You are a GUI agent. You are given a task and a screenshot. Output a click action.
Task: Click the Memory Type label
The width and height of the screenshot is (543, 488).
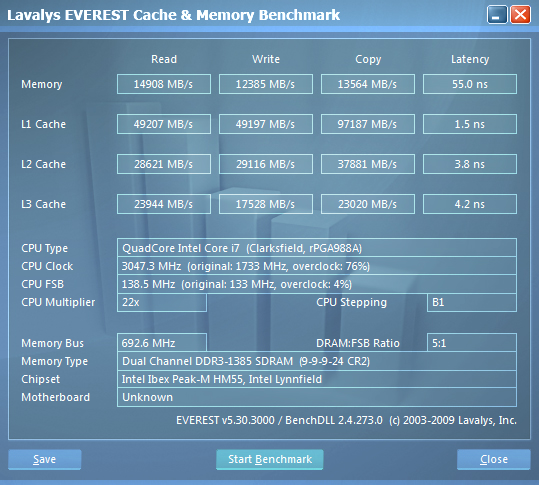[x=54, y=361]
